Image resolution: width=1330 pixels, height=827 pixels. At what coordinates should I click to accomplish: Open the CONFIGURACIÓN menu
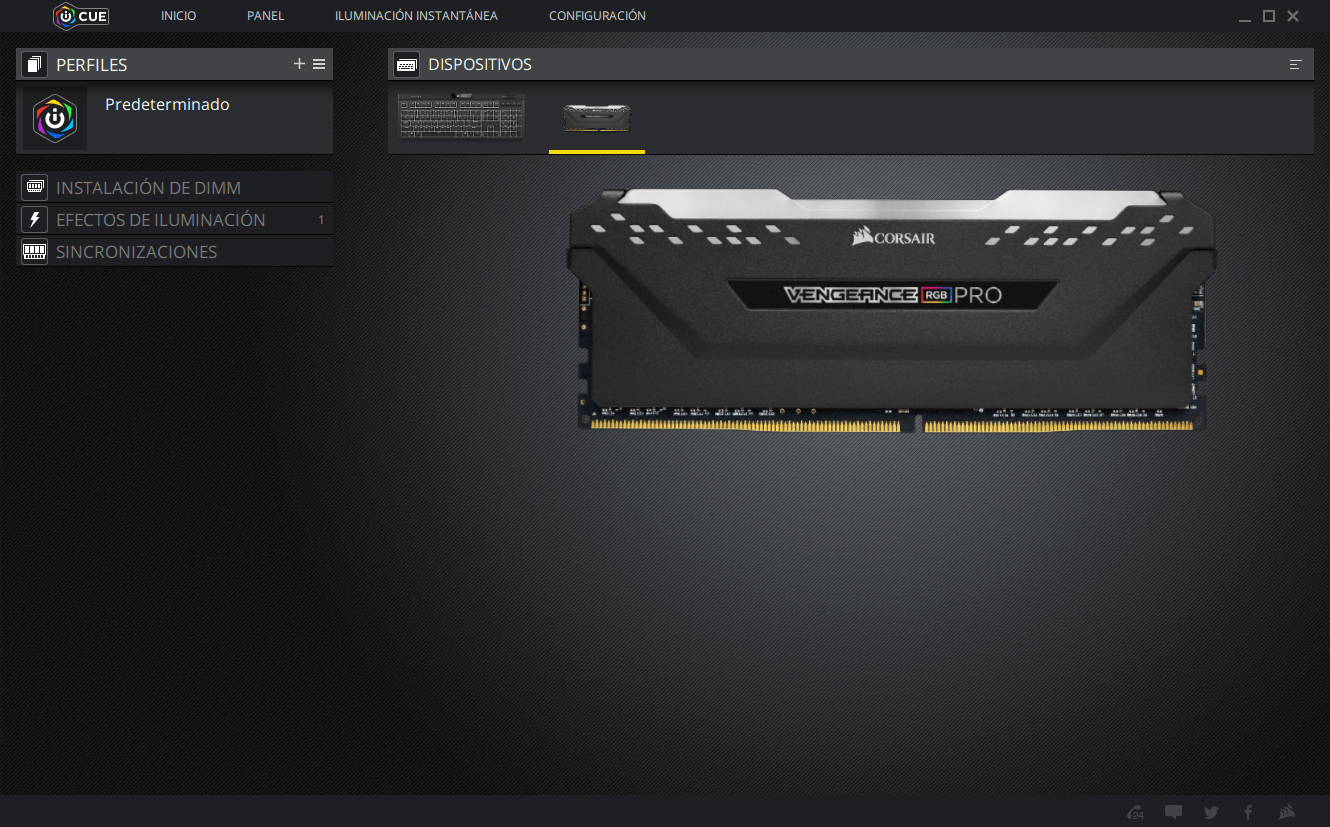coord(597,16)
